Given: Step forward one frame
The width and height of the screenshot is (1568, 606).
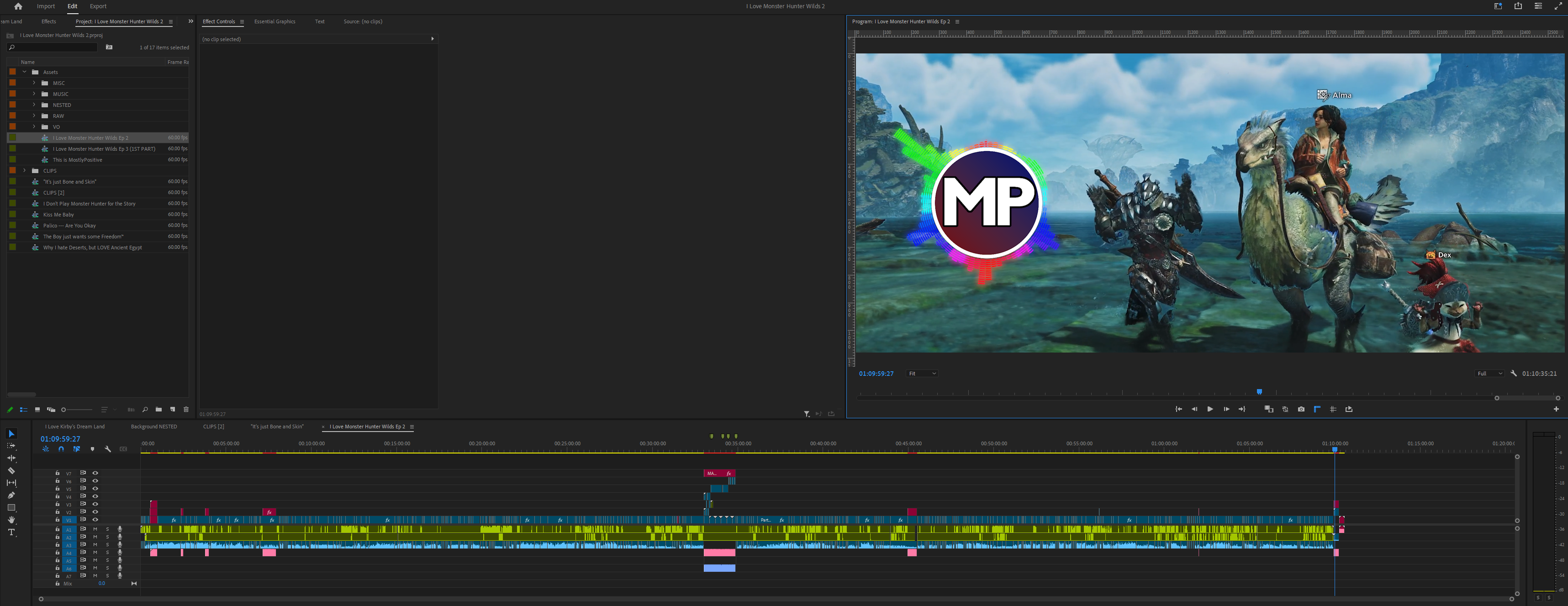Looking at the screenshot, I should coord(1226,409).
